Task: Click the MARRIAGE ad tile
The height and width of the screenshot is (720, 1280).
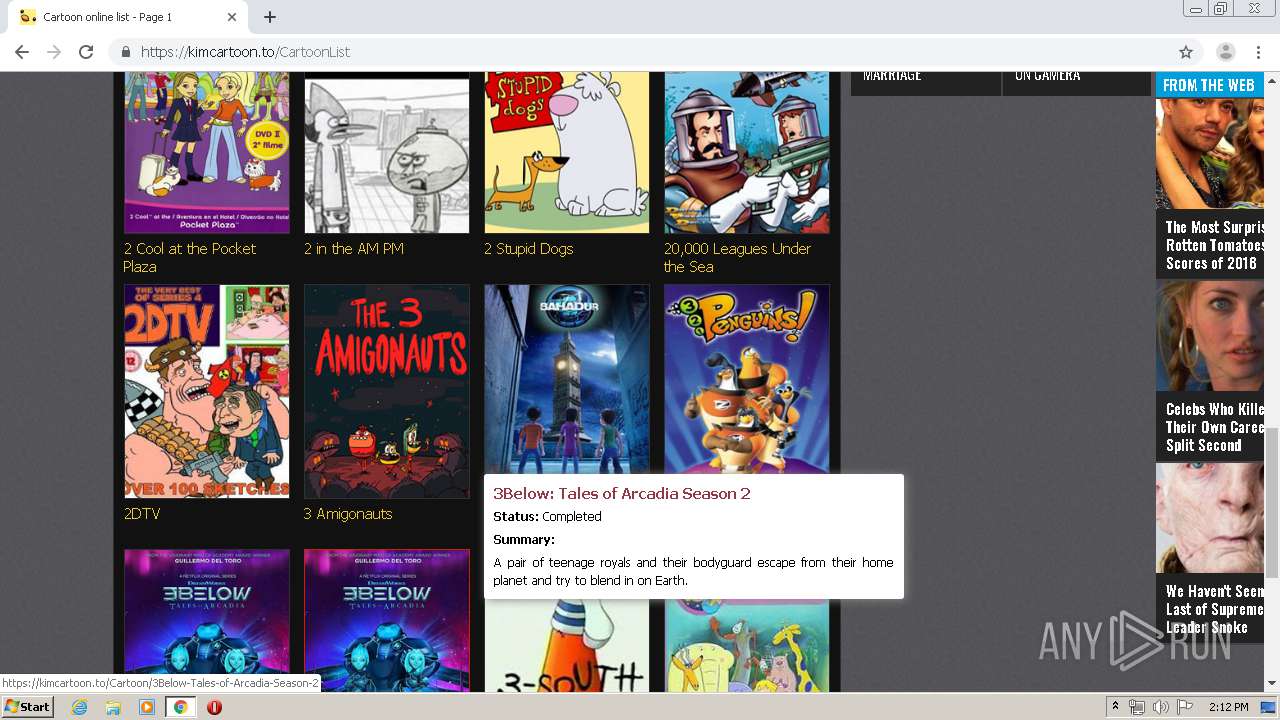Action: point(925,83)
